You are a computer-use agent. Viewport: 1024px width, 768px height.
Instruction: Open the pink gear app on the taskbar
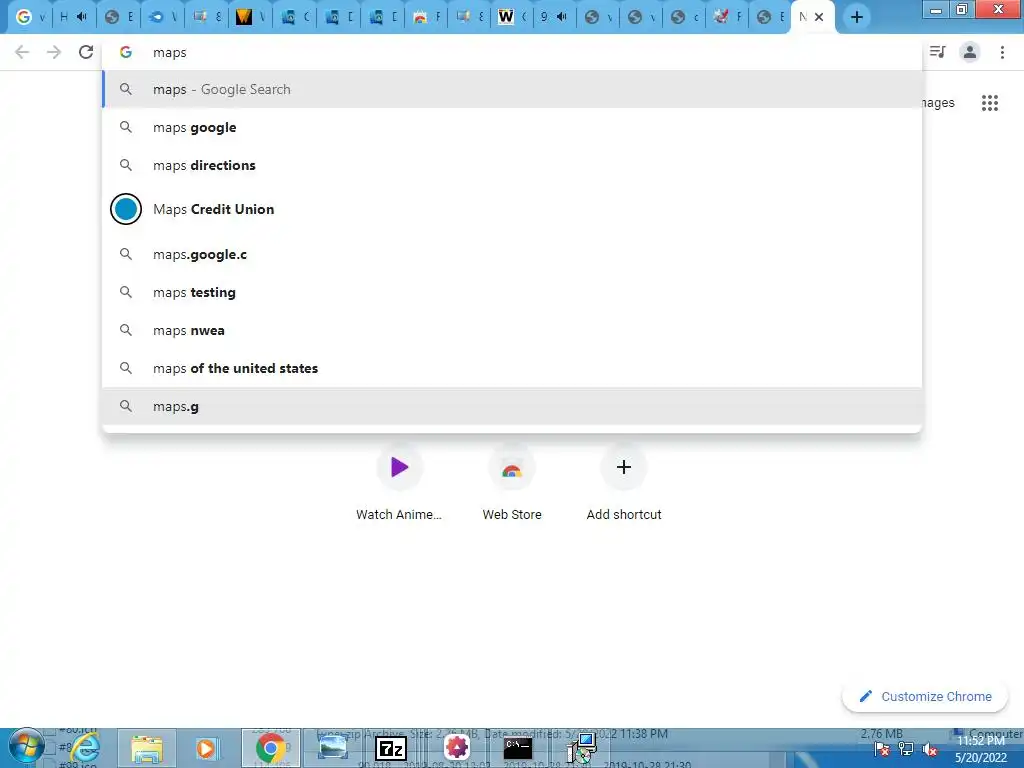(x=457, y=748)
